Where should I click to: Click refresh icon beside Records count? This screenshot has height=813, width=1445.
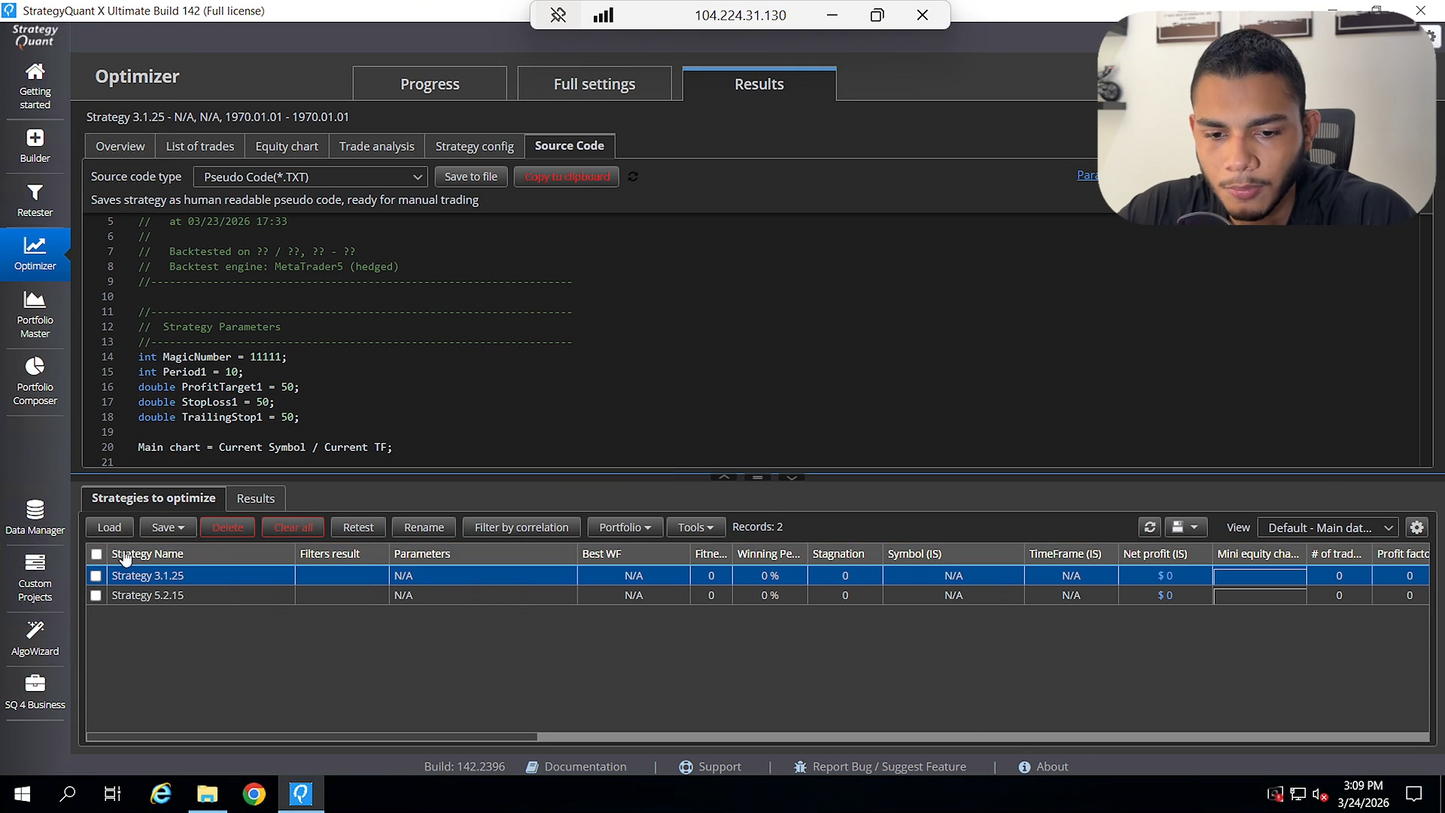[1150, 527]
